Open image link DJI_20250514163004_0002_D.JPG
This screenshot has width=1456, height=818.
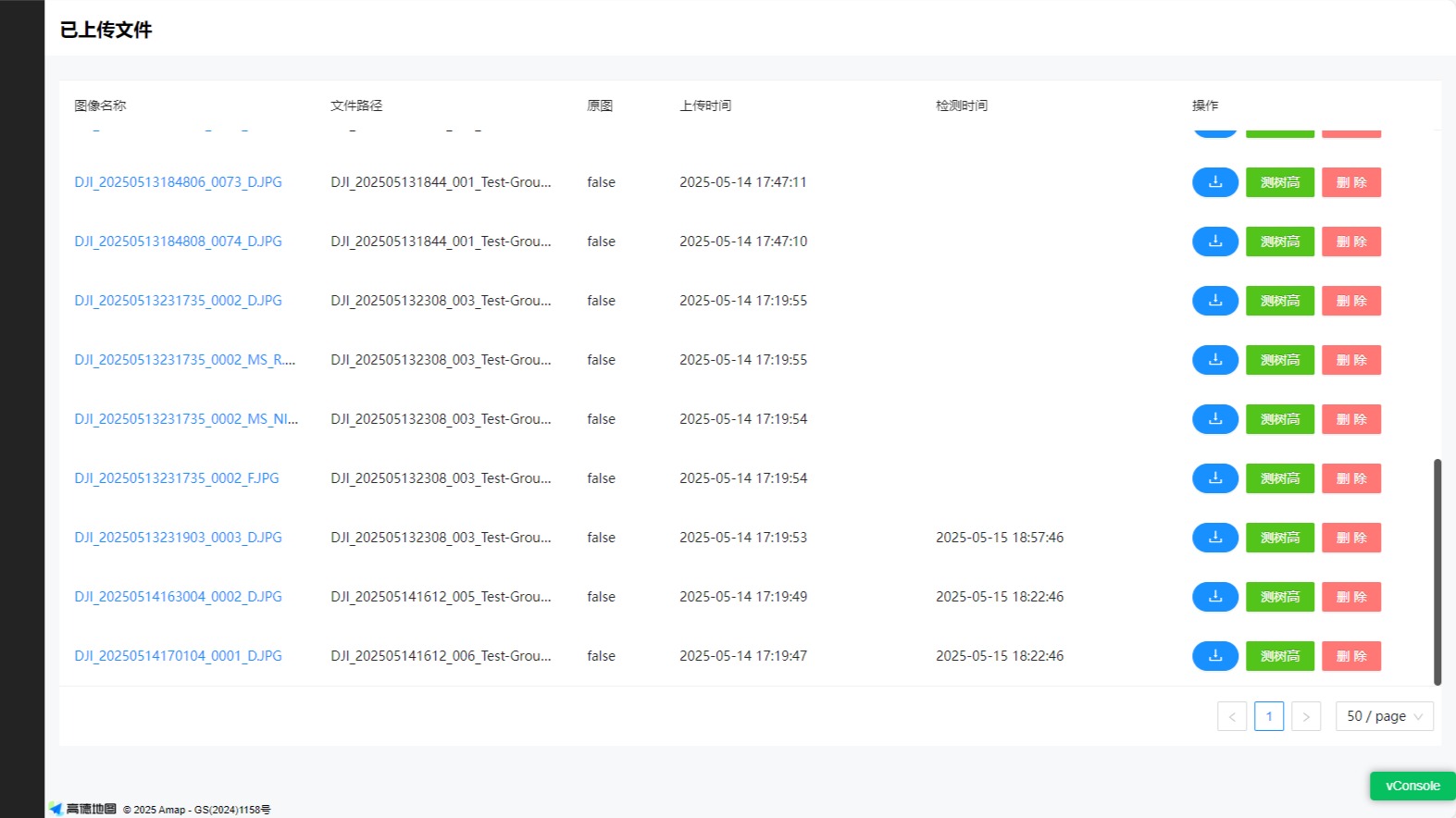(x=178, y=597)
